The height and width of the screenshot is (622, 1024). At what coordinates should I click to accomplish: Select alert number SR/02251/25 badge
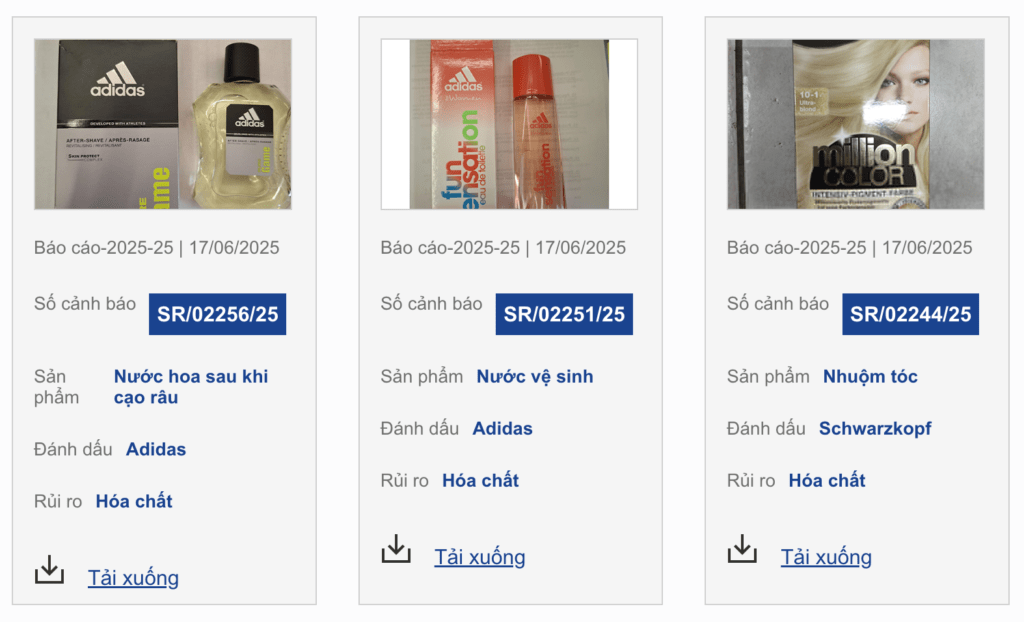coord(564,314)
